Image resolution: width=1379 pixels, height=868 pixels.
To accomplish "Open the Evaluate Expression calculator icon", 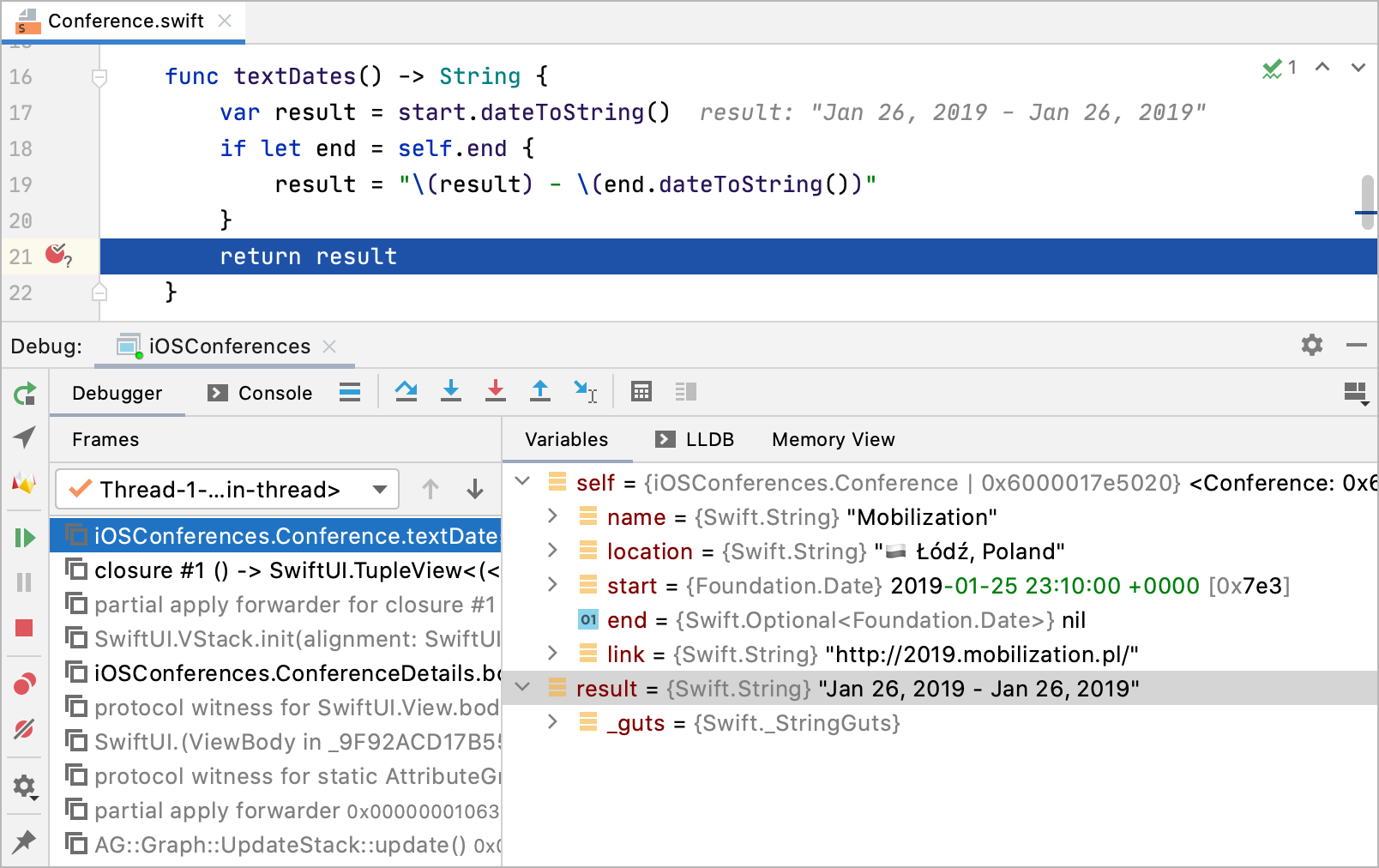I will 641,391.
